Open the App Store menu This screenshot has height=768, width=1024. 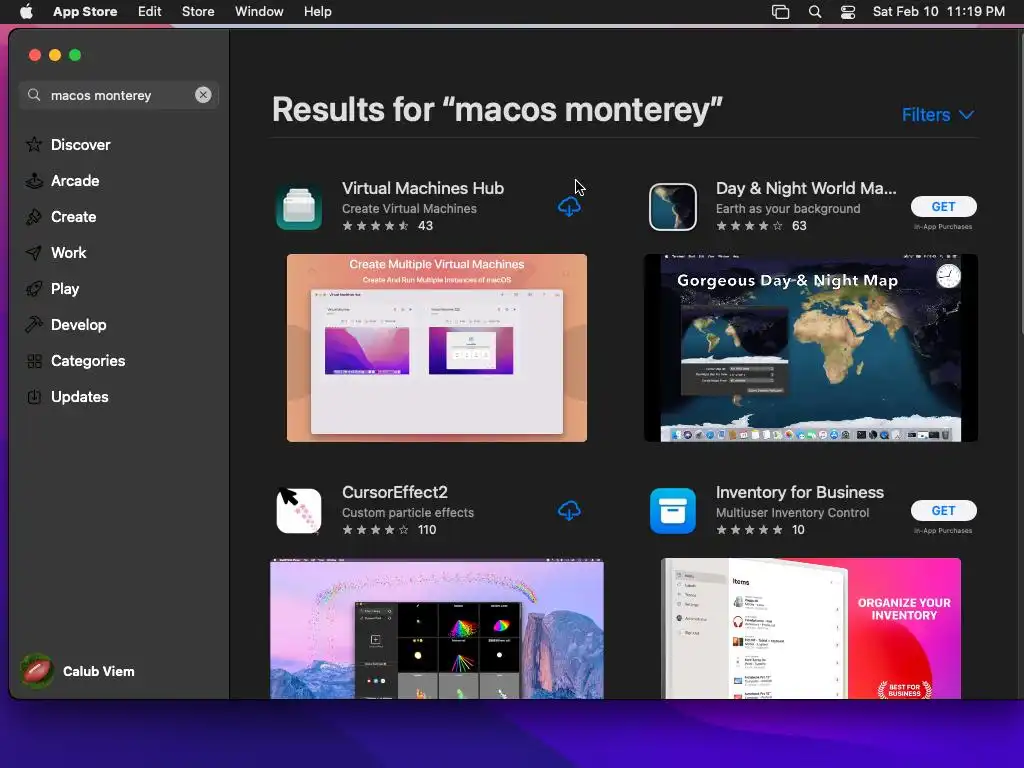(x=85, y=12)
